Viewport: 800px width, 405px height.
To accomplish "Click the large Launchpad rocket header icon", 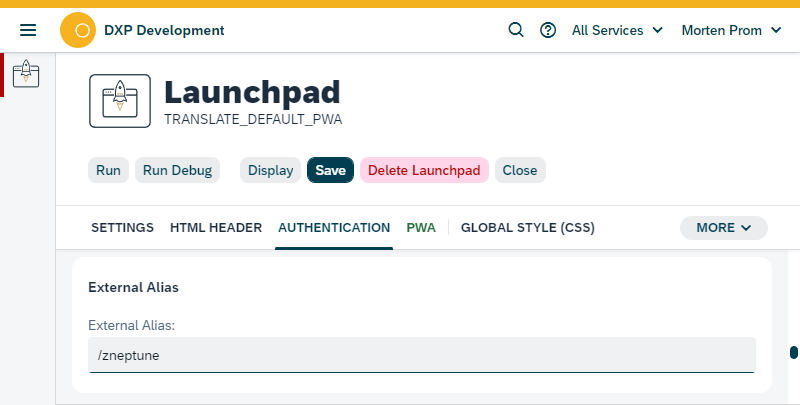I will 120,101.
